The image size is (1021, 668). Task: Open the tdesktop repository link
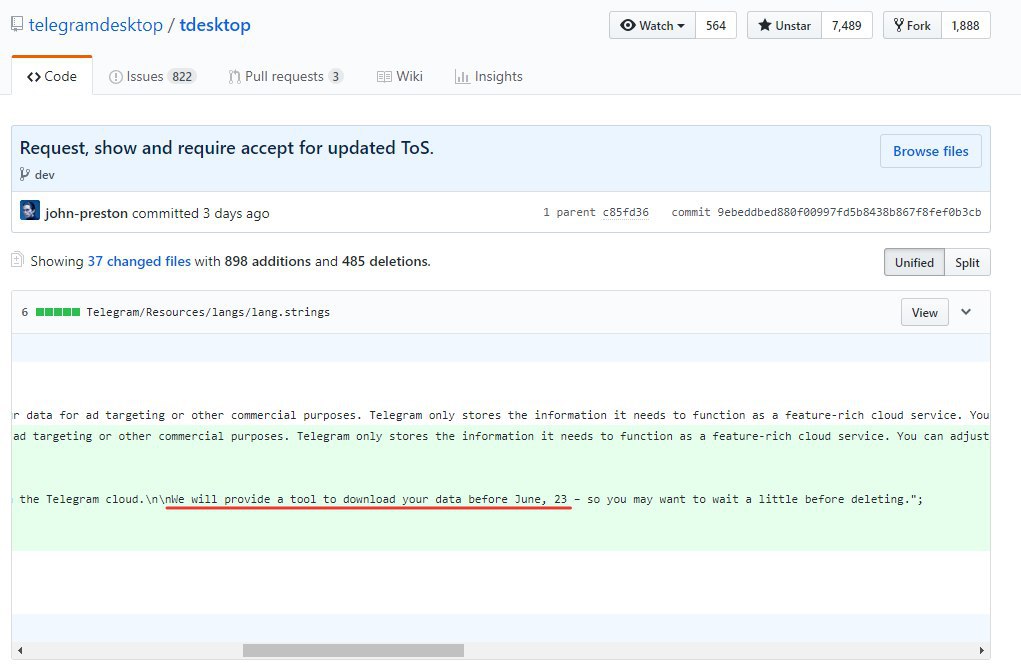click(x=215, y=25)
